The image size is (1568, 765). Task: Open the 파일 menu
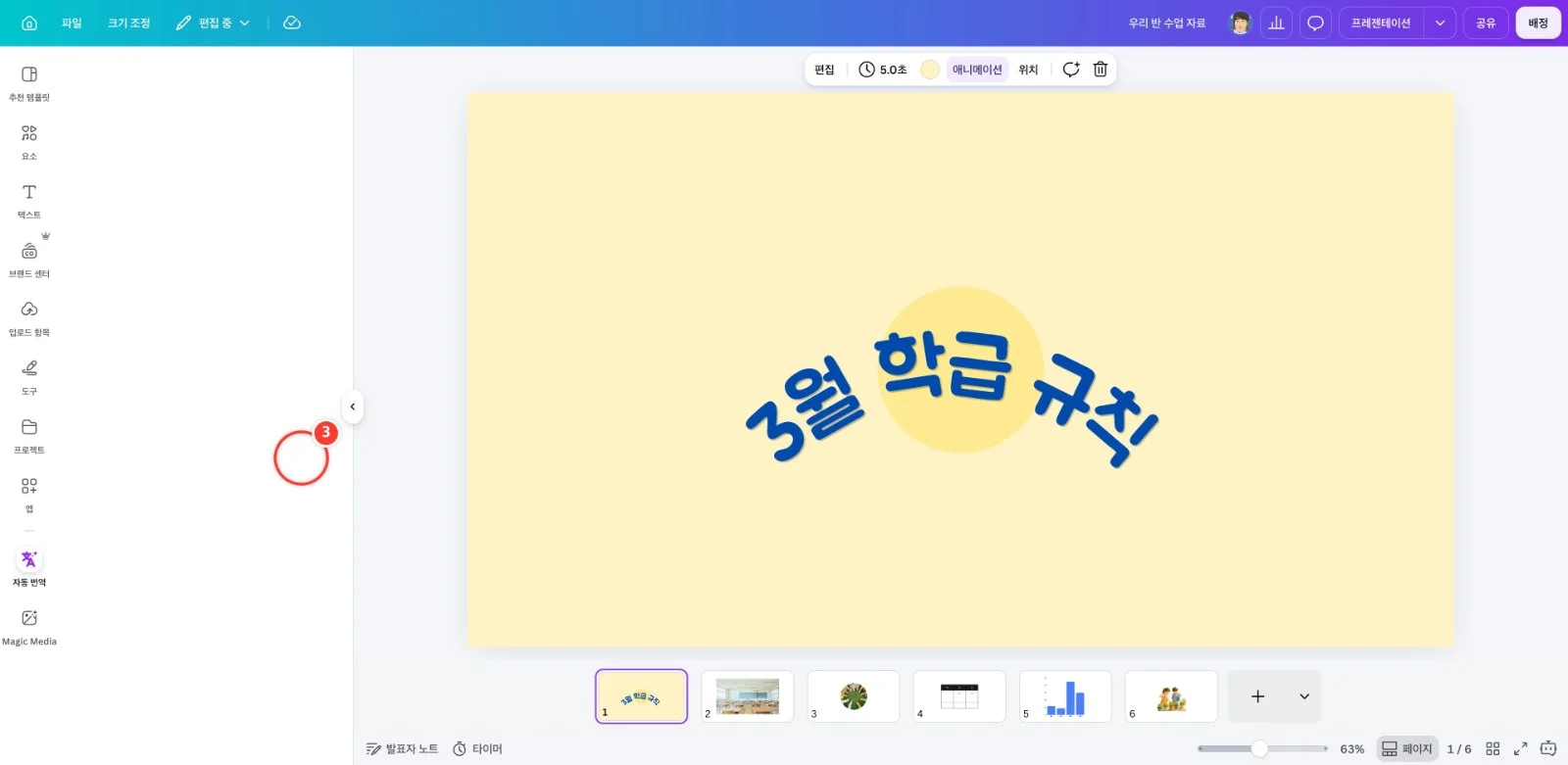tap(72, 23)
